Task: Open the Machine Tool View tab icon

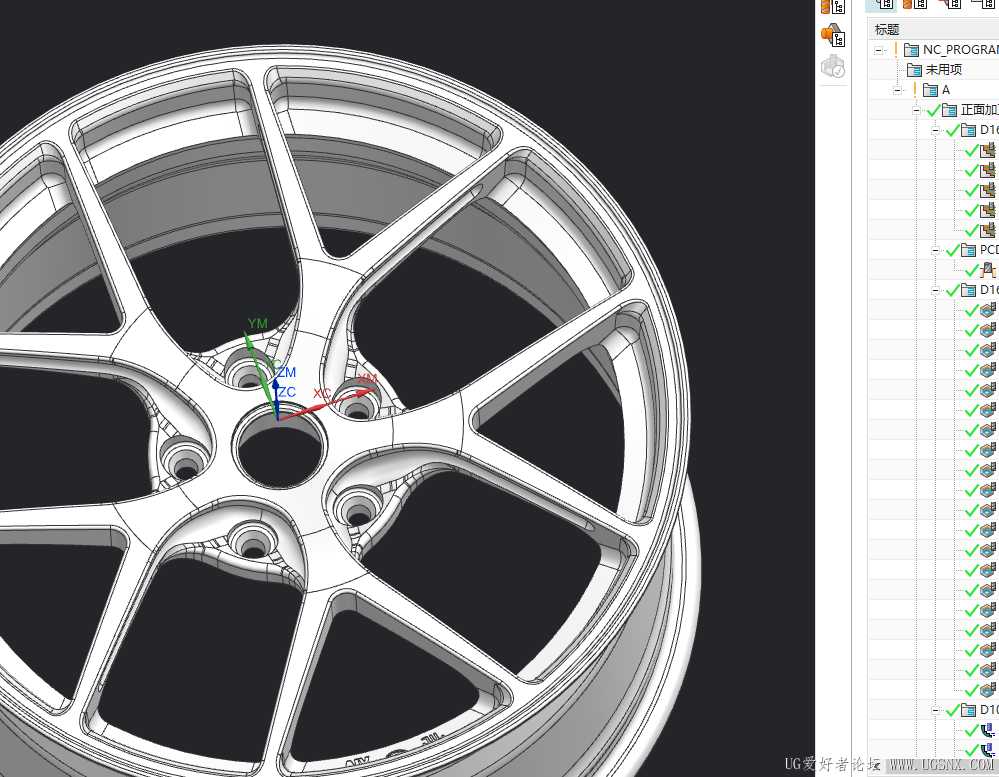Action: pyautogui.click(x=916, y=4)
